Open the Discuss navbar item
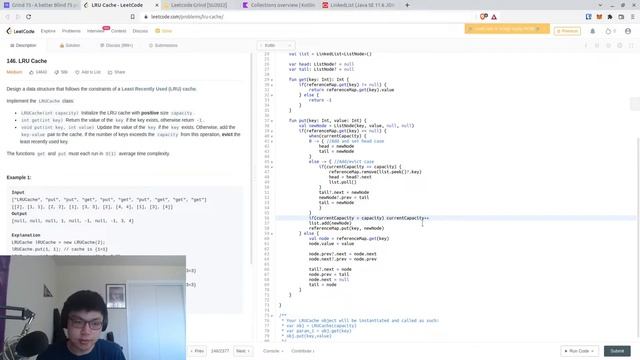The height and width of the screenshot is (360, 640). 140,31
